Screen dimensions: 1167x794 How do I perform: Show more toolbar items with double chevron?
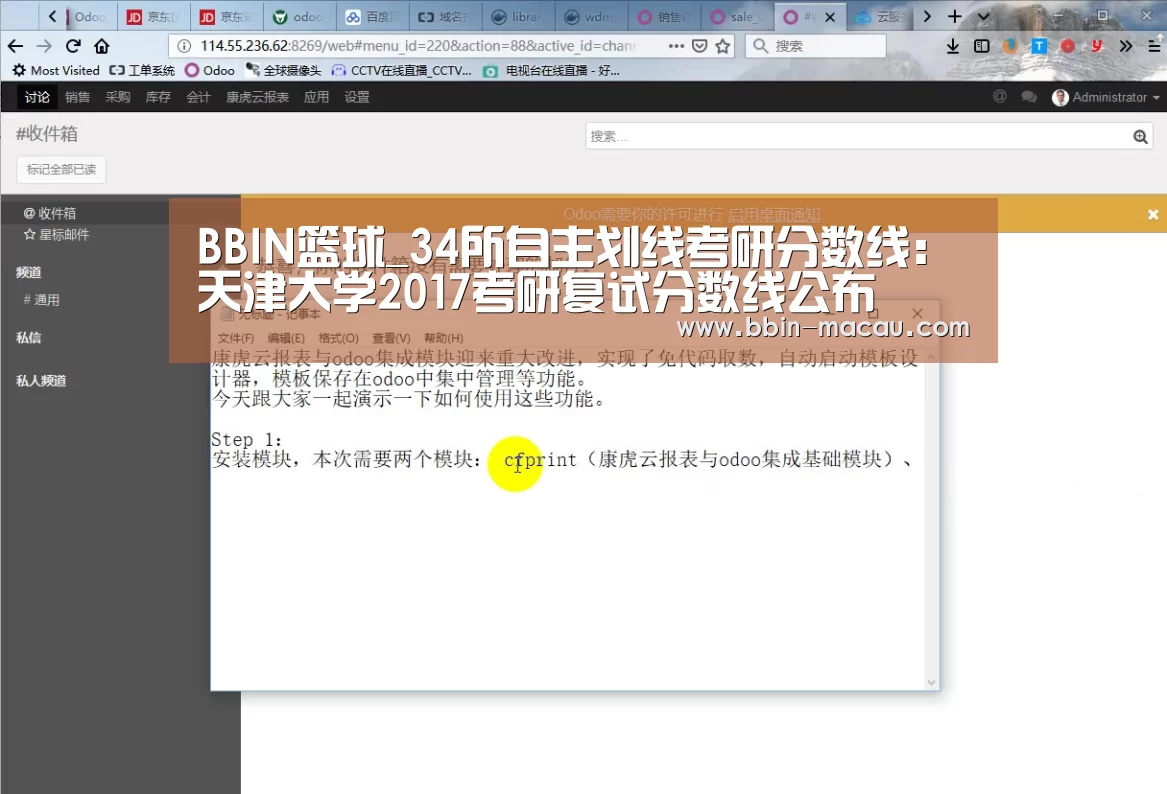click(x=1125, y=46)
